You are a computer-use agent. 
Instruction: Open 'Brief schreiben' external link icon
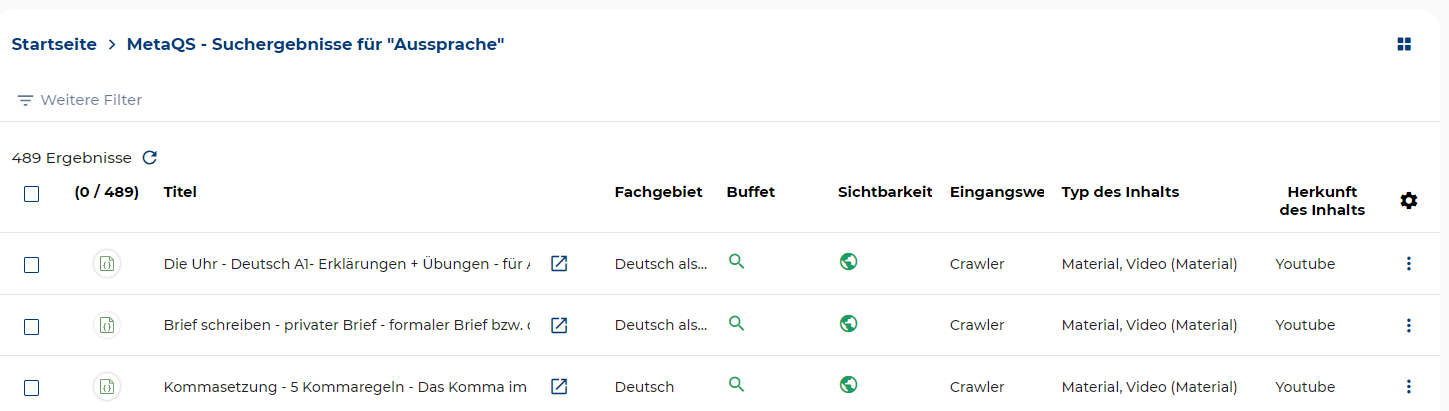click(x=560, y=325)
